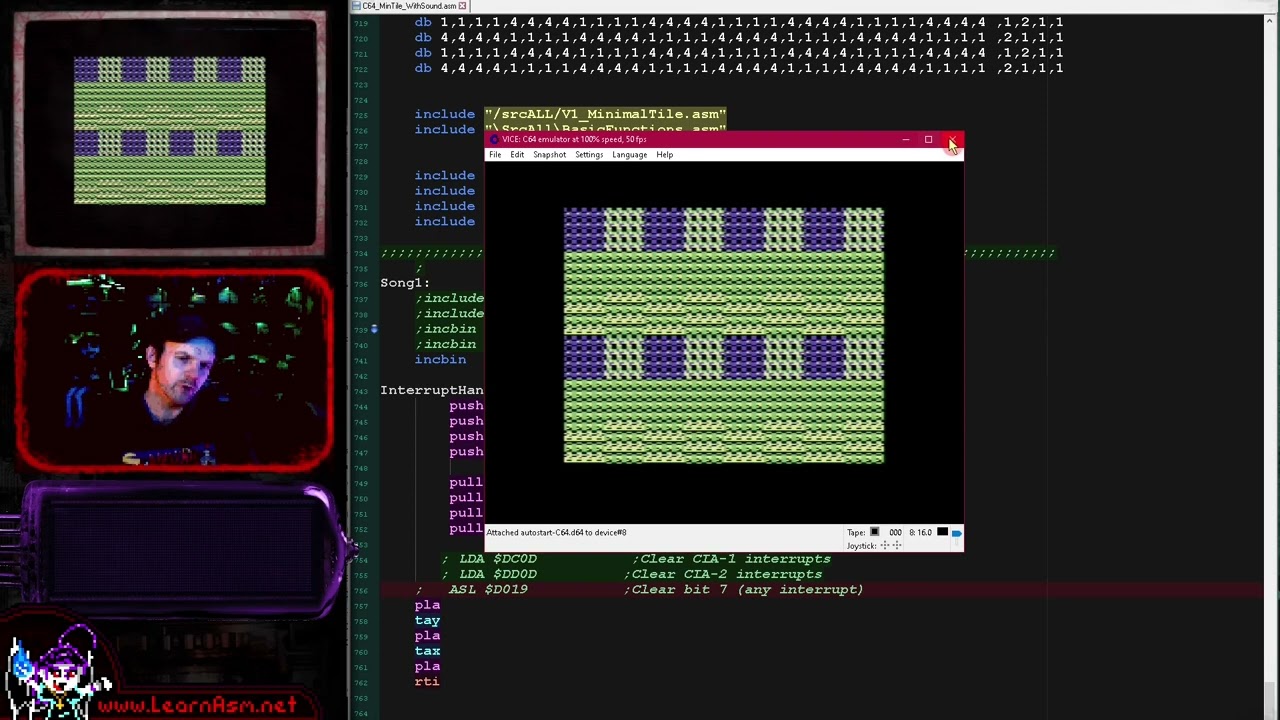Click the drive track readout 8: 16.0
This screenshot has width=1280, height=720.
point(920,533)
